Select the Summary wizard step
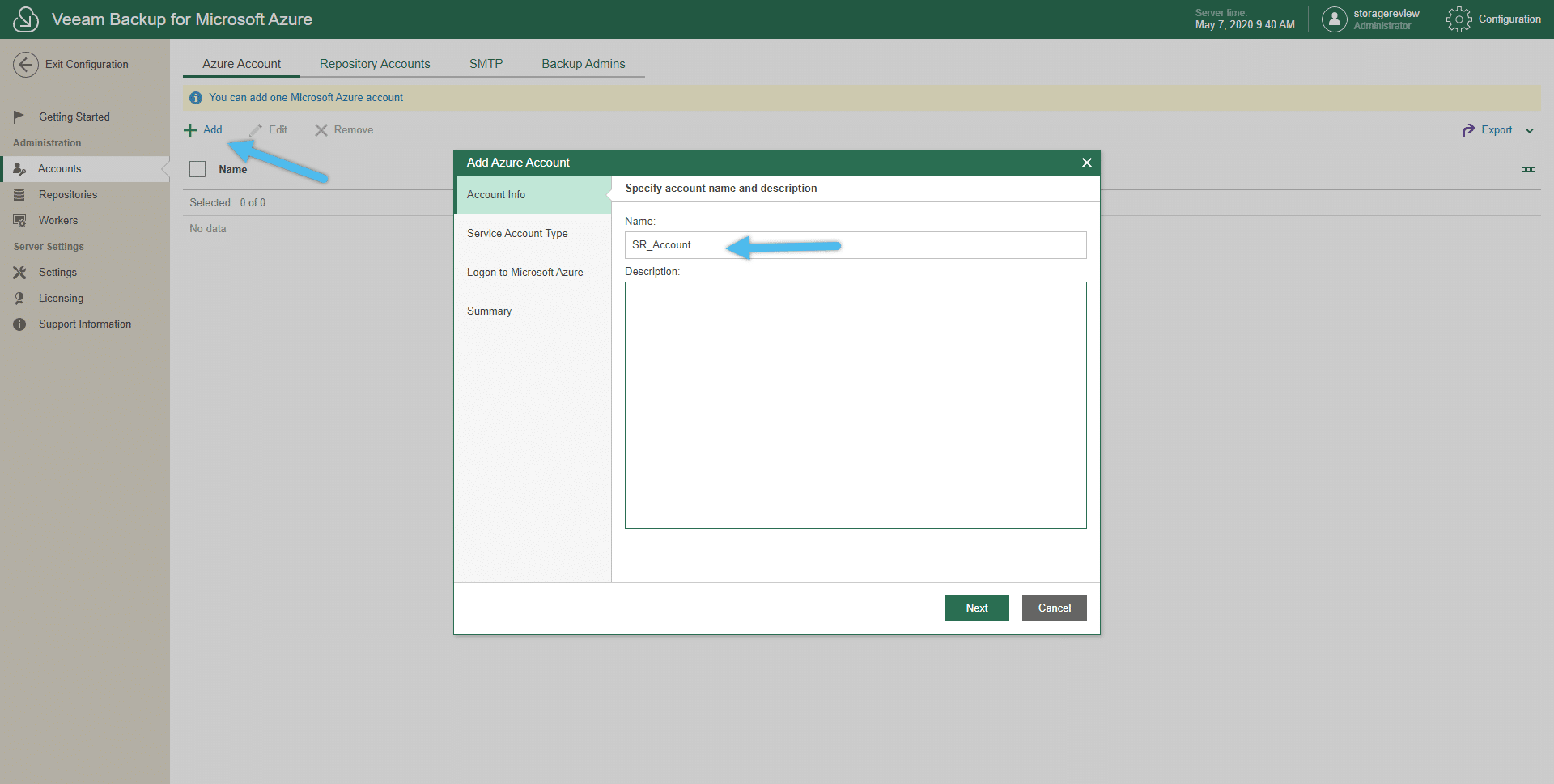The height and width of the screenshot is (784, 1554). [532, 311]
